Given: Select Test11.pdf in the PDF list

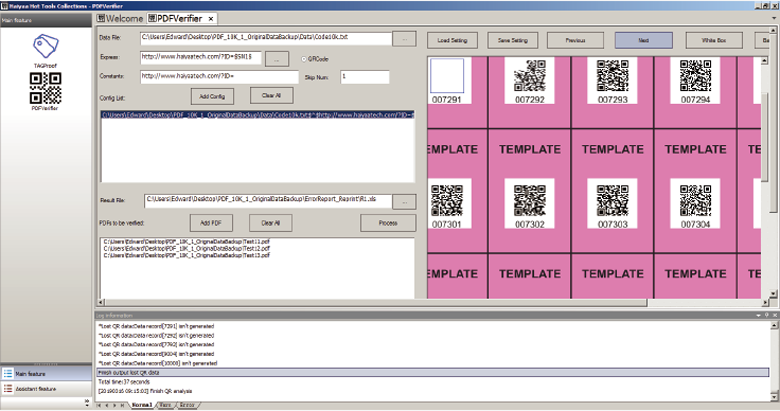Looking at the screenshot, I should coord(187,241).
